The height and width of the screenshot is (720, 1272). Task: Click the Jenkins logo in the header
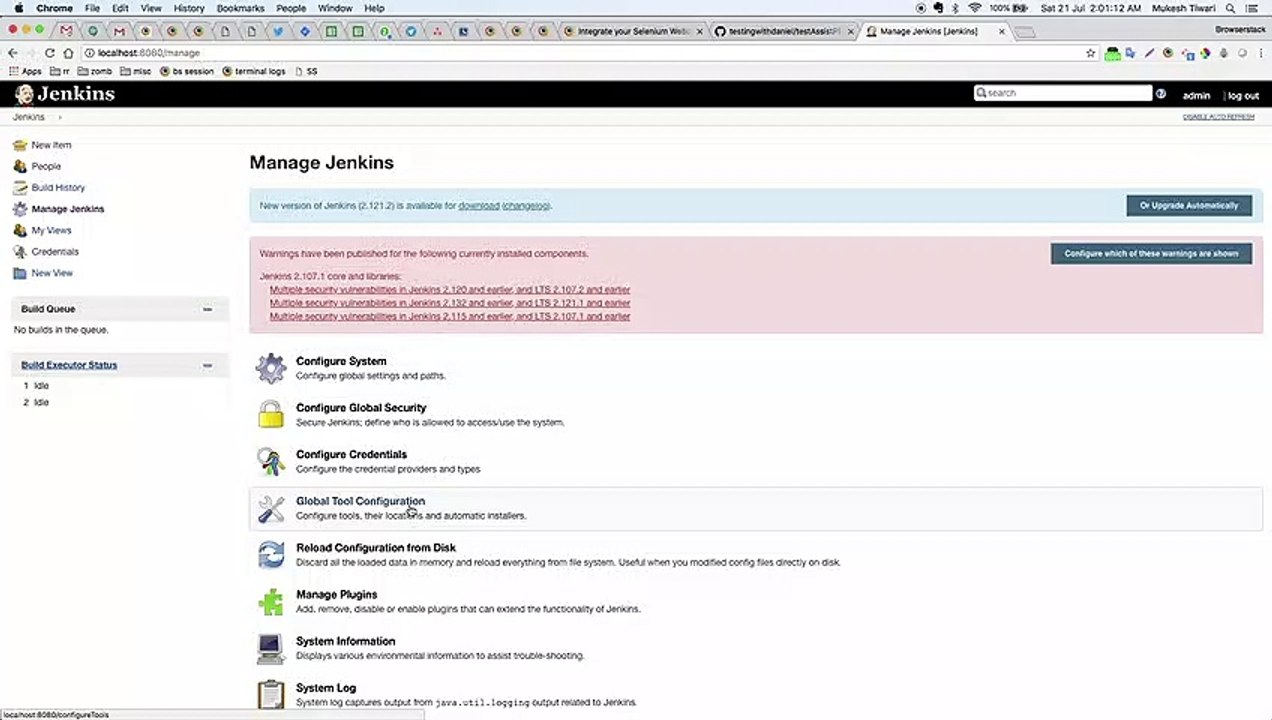pyautogui.click(x=65, y=94)
